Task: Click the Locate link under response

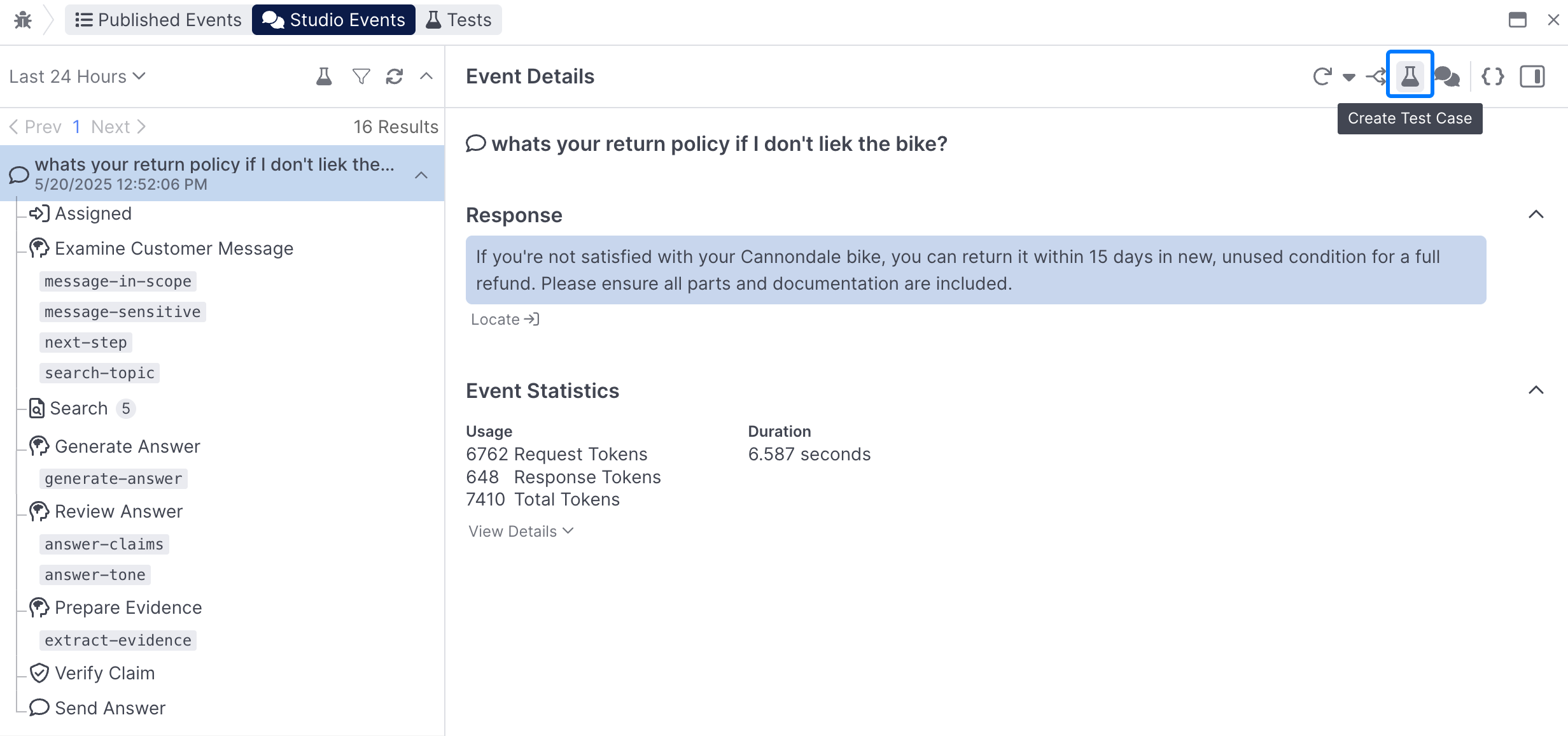Action: 505,319
